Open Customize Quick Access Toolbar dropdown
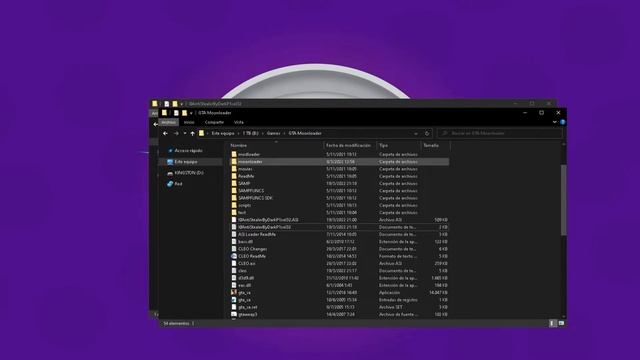Image resolution: width=640 pixels, height=360 pixels. (191, 113)
